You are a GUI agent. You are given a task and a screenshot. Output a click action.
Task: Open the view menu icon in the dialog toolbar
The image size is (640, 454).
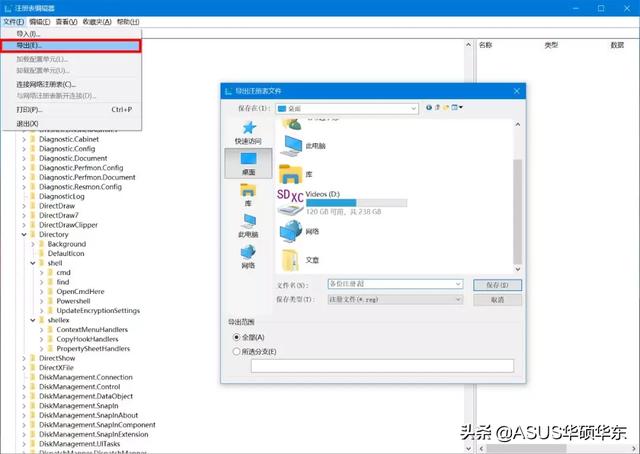pos(457,107)
